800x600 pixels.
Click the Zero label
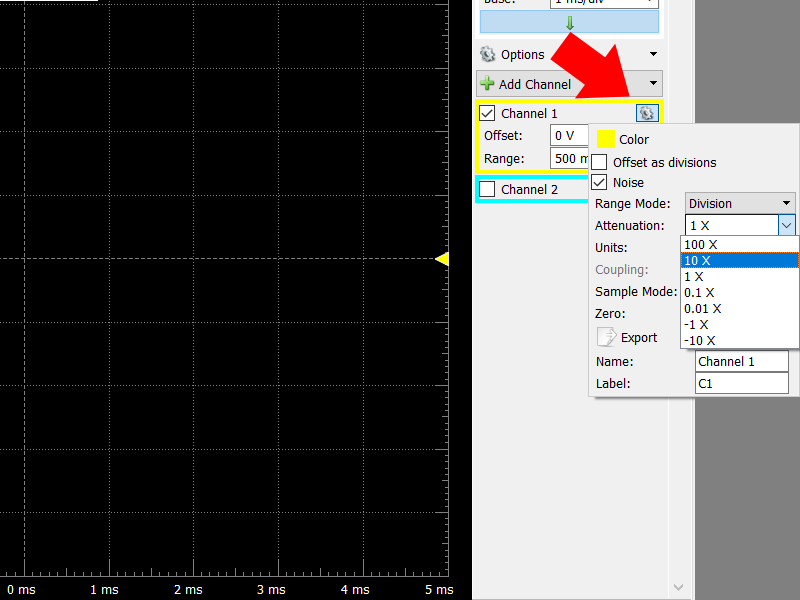pos(610,313)
